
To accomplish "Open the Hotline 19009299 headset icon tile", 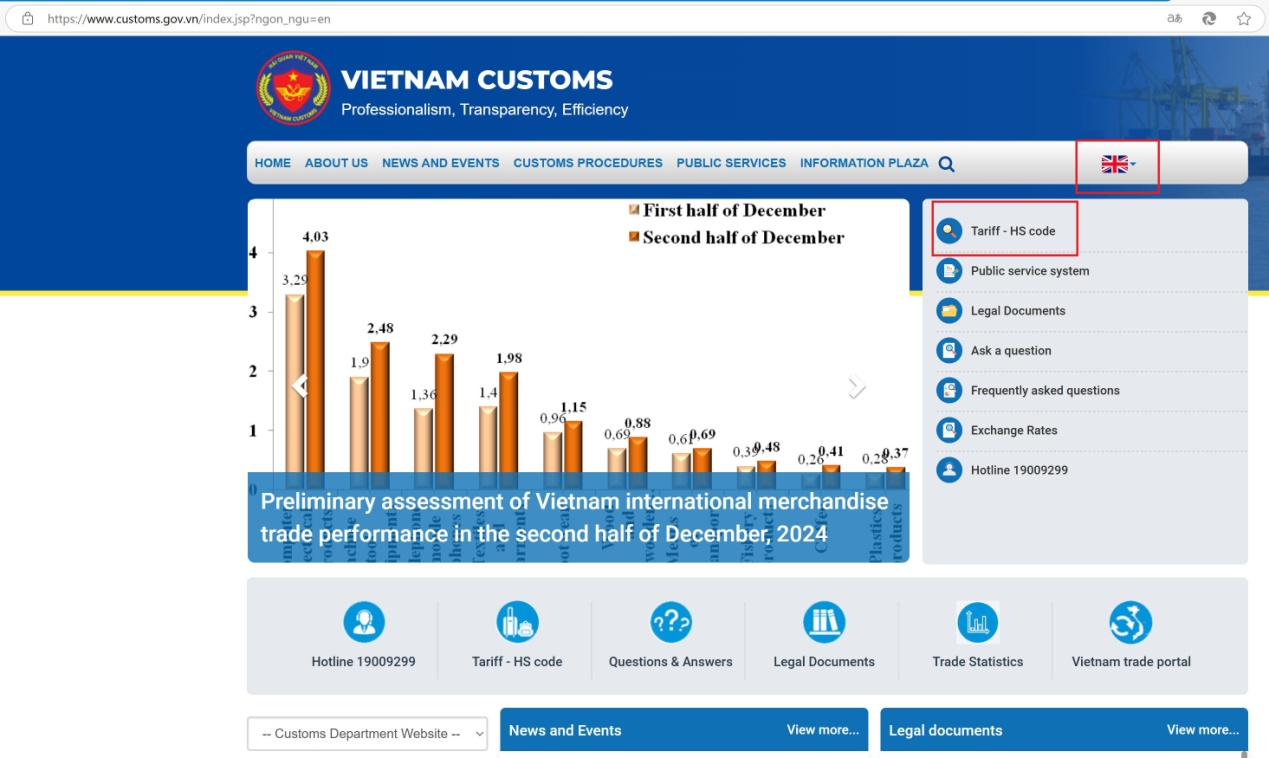I will coord(364,622).
